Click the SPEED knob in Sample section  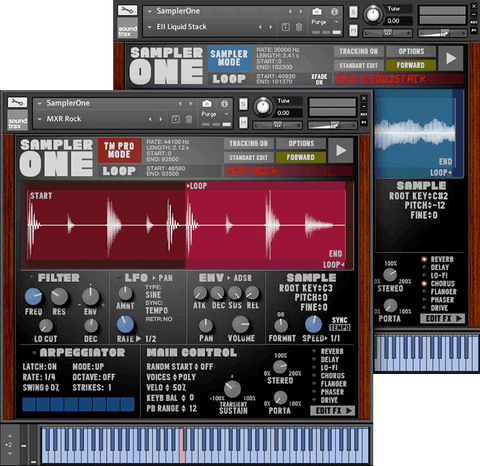pos(313,324)
